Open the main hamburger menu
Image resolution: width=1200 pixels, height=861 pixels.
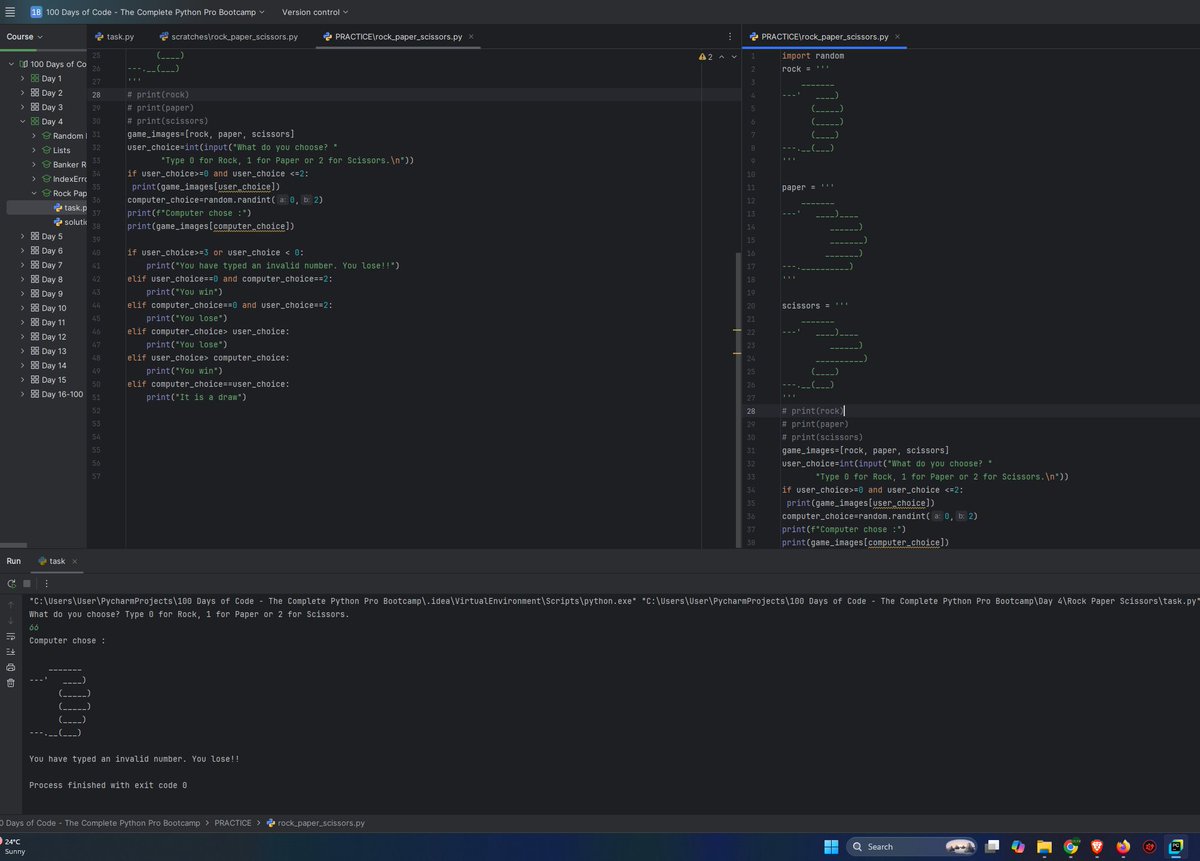pos(10,12)
